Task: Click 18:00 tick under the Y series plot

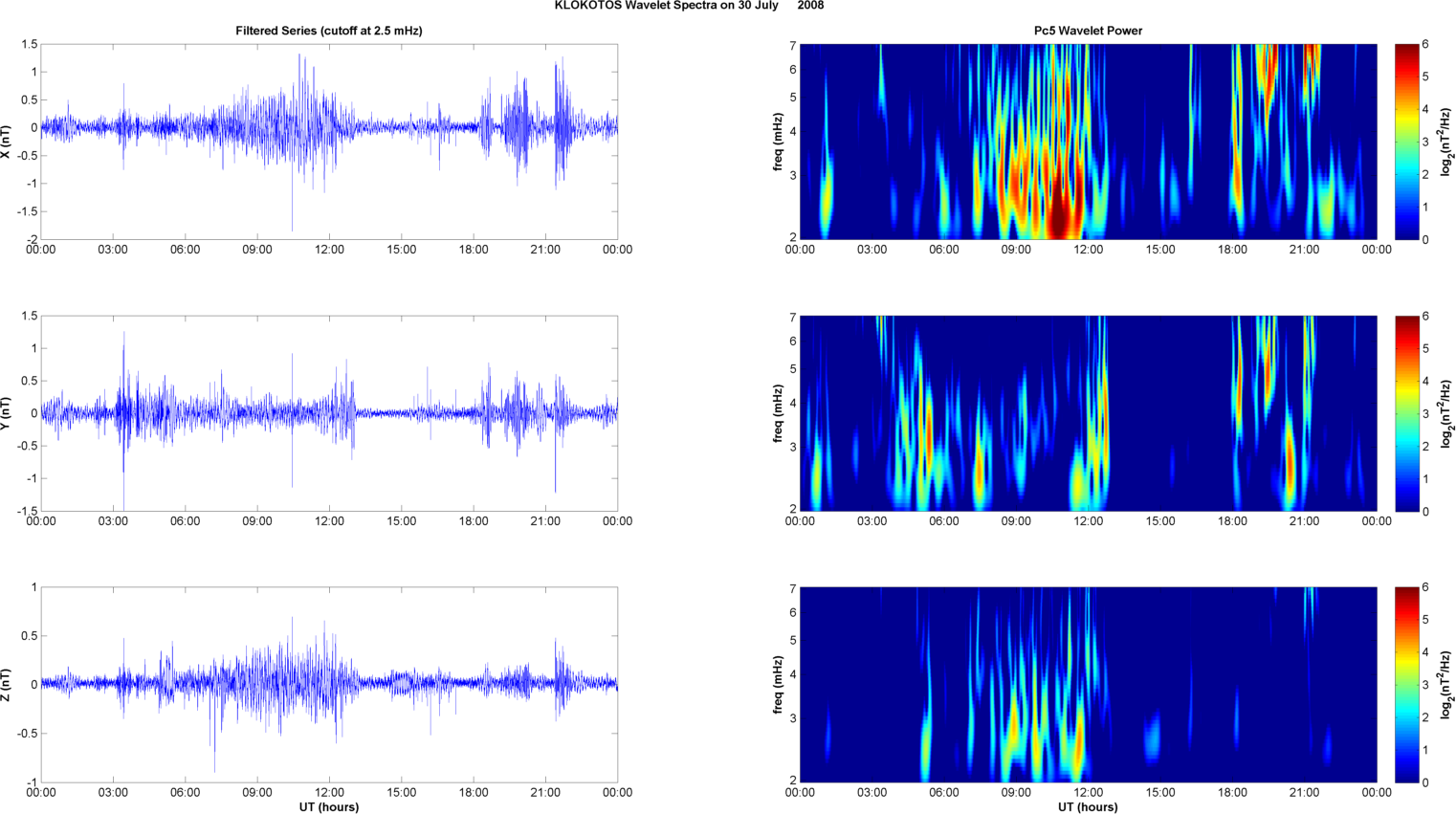Action: [474, 521]
